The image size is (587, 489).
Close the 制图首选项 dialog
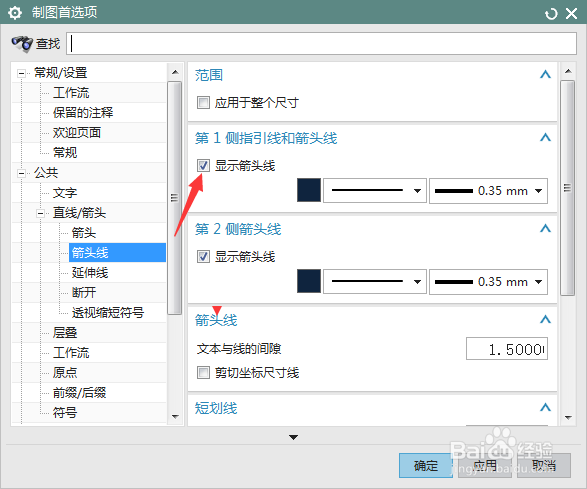tap(571, 14)
